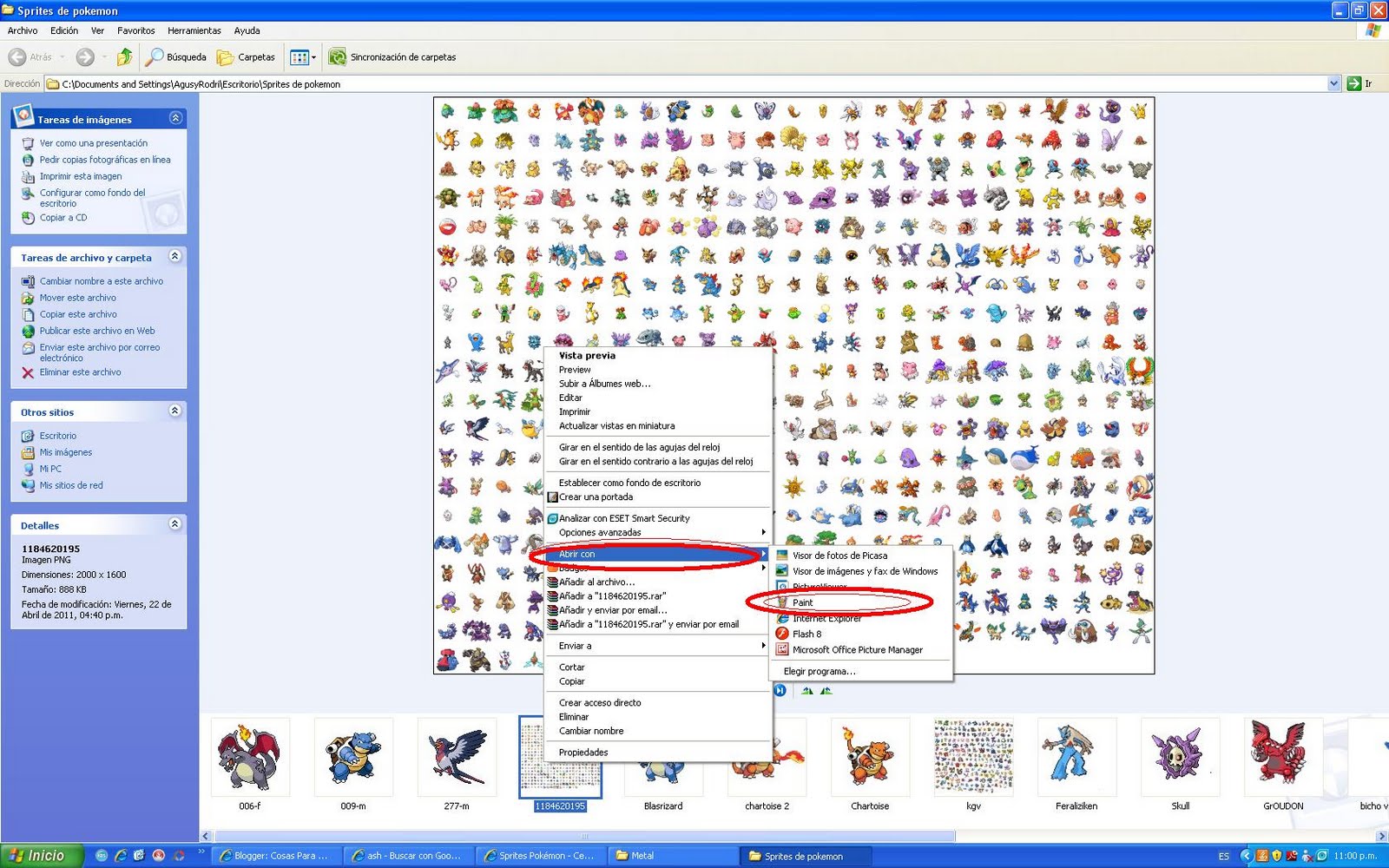This screenshot has width=1389, height=868.
Task: Open the Ayuda menu
Action: coord(247,30)
